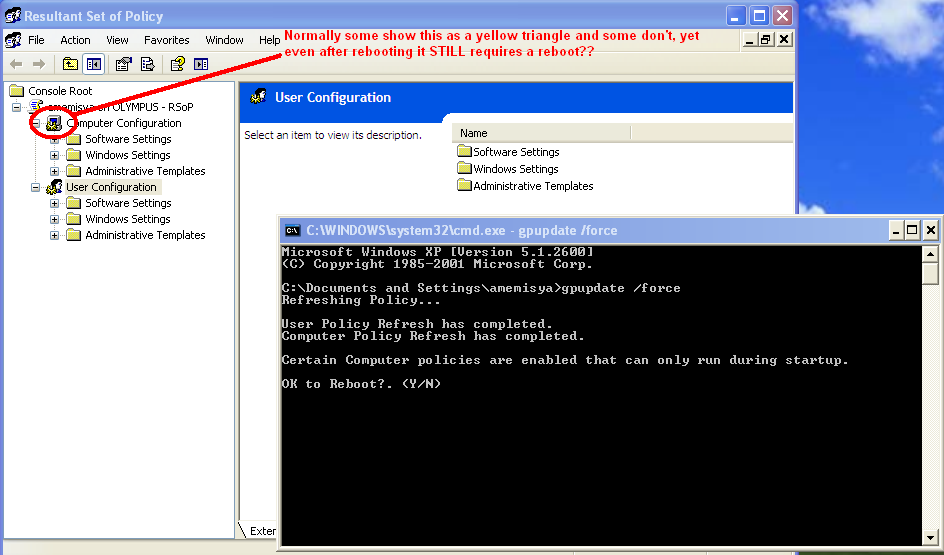Select Windows Settings in the right list pane
Screen dimensions: 944x555
pyautogui.click(x=515, y=169)
